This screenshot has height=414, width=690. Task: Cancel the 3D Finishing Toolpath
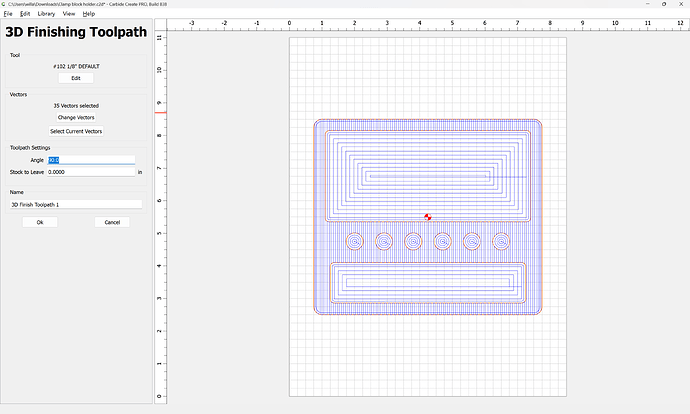[x=112, y=222]
